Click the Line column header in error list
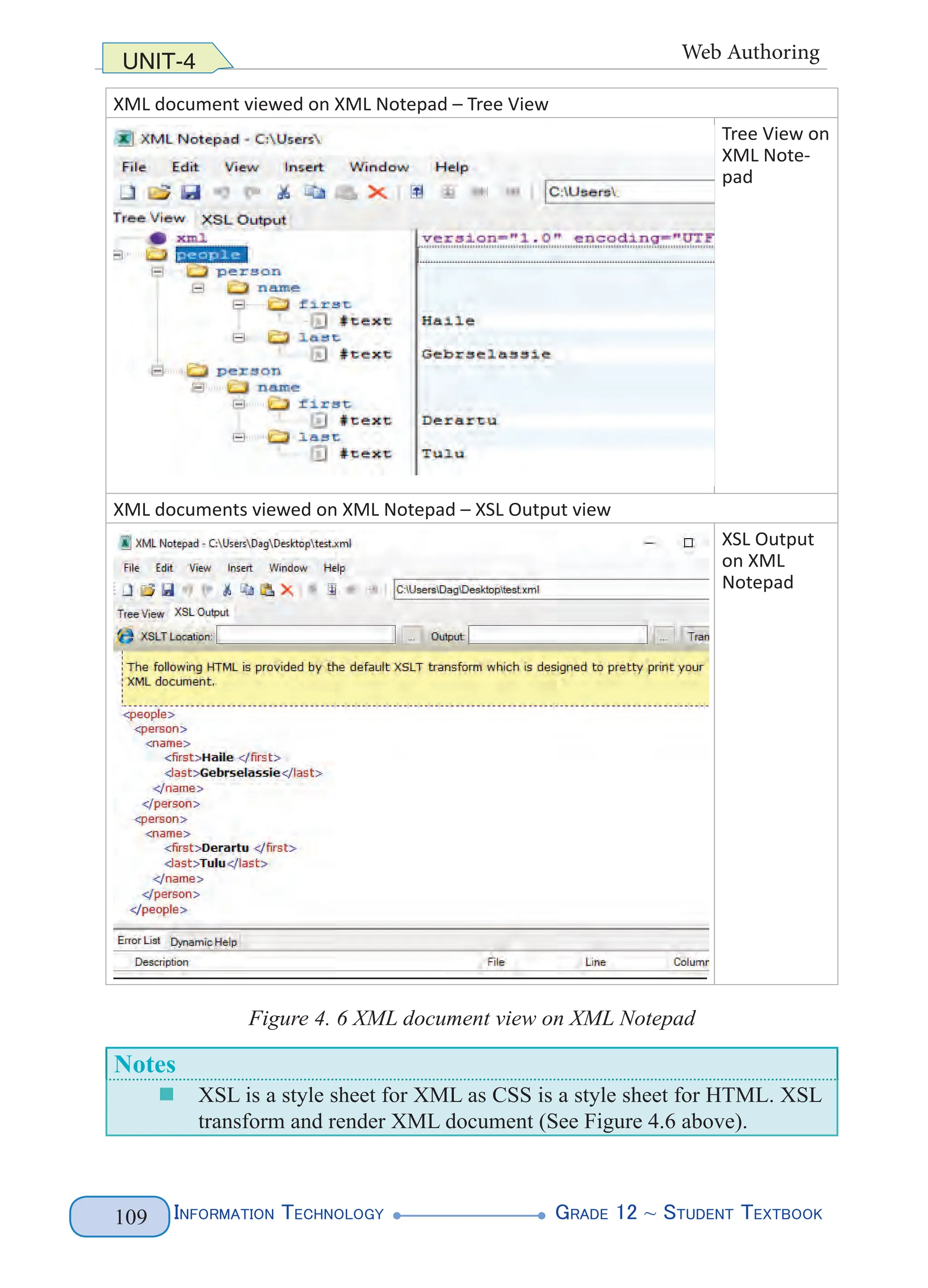 (x=595, y=962)
